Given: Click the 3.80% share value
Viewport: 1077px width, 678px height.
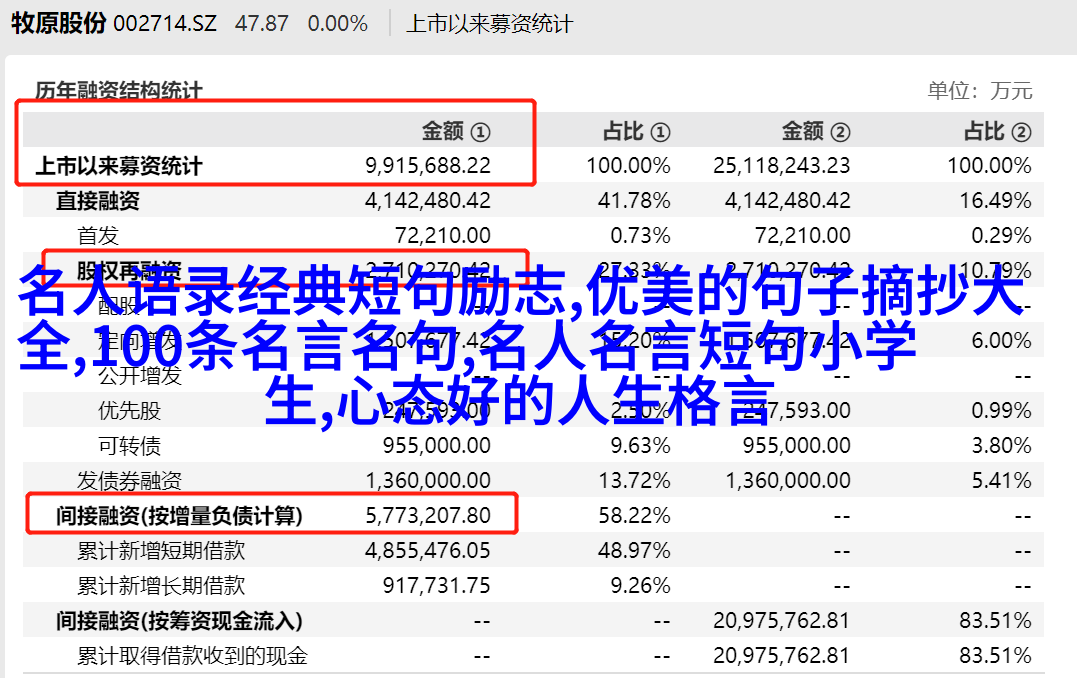Looking at the screenshot, I should point(1001,446).
